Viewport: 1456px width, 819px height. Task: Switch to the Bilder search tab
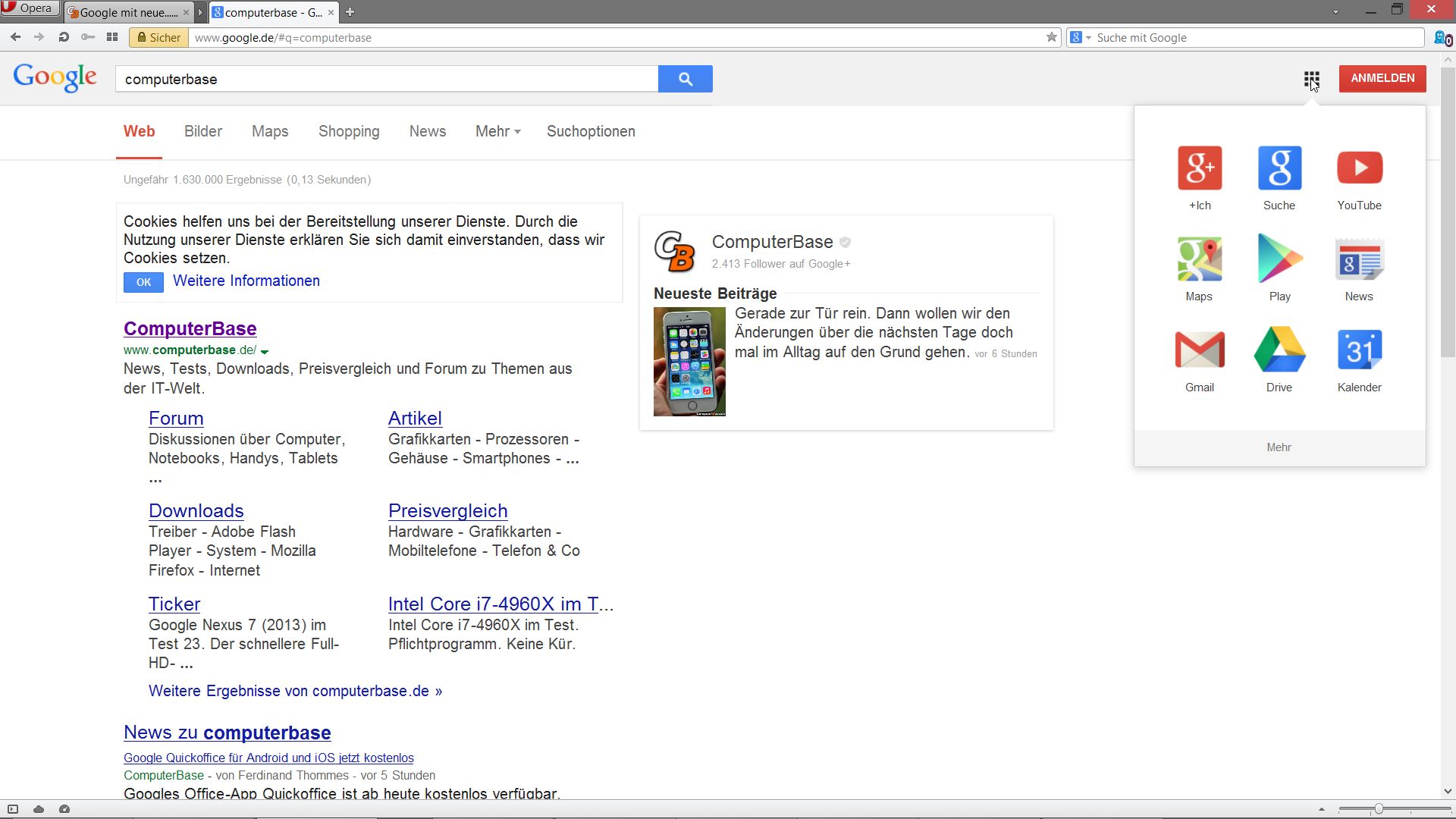[202, 131]
